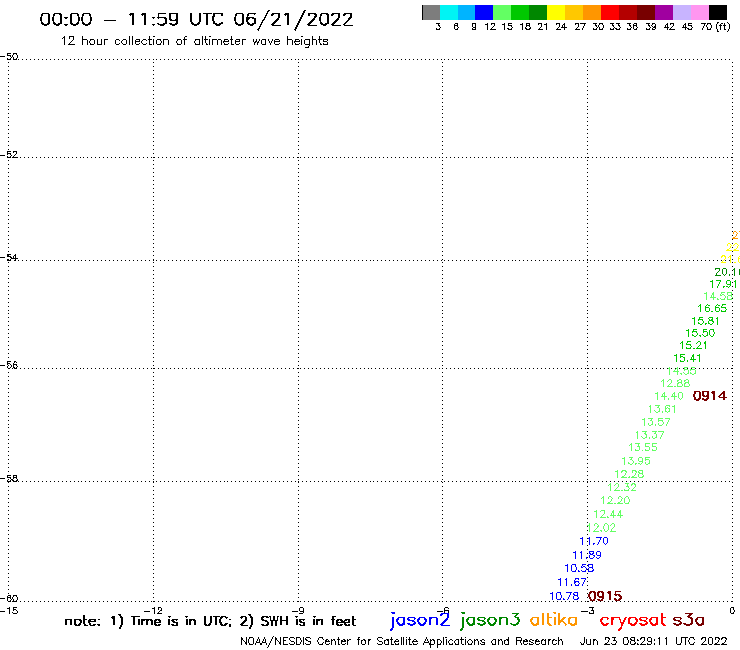
Task: Select the 's3a' satellite label
Action: pyautogui.click(x=689, y=620)
